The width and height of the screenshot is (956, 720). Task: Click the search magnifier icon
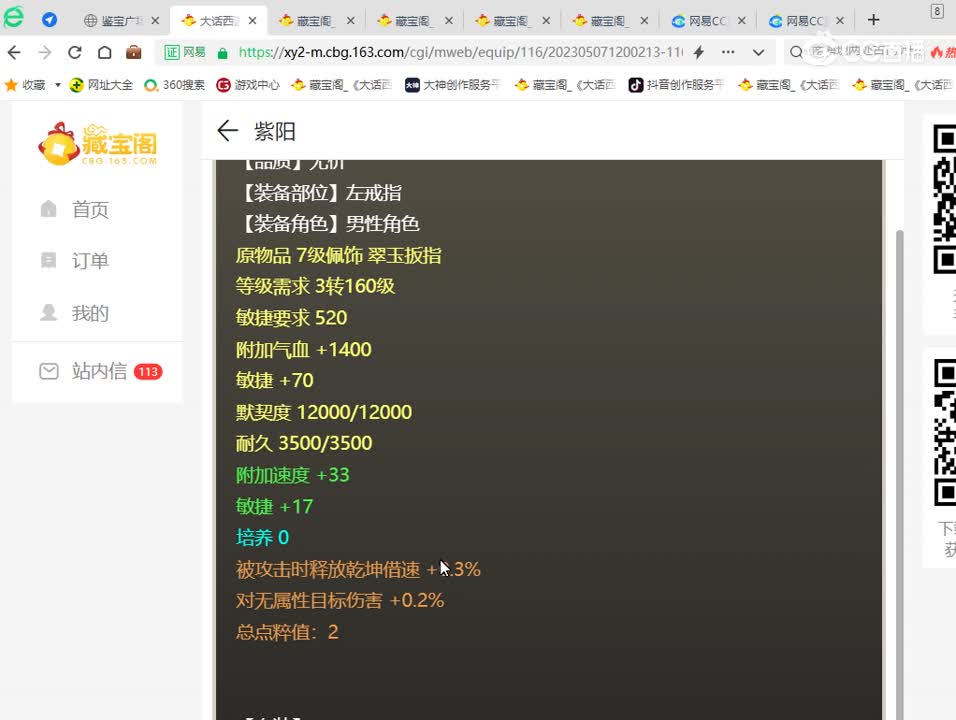coord(796,52)
